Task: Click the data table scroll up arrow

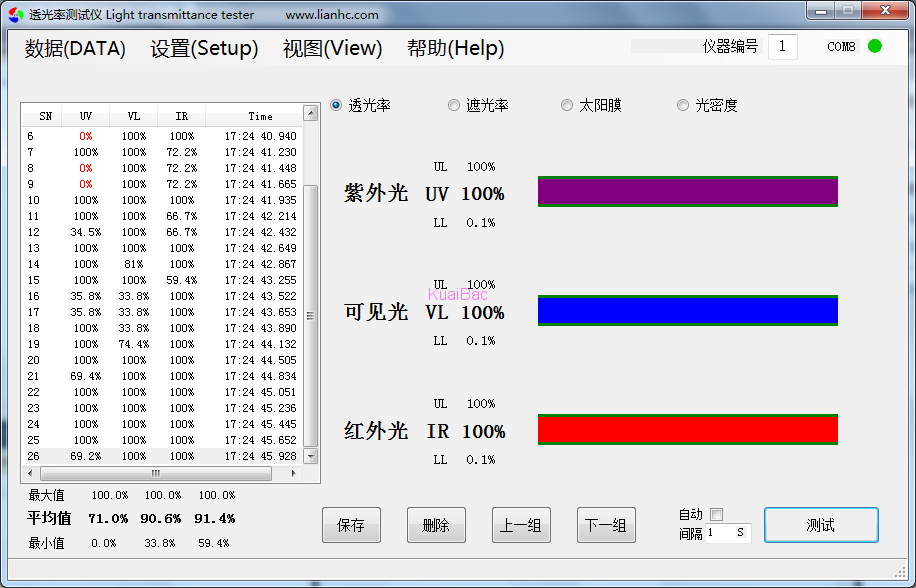Action: pyautogui.click(x=311, y=113)
